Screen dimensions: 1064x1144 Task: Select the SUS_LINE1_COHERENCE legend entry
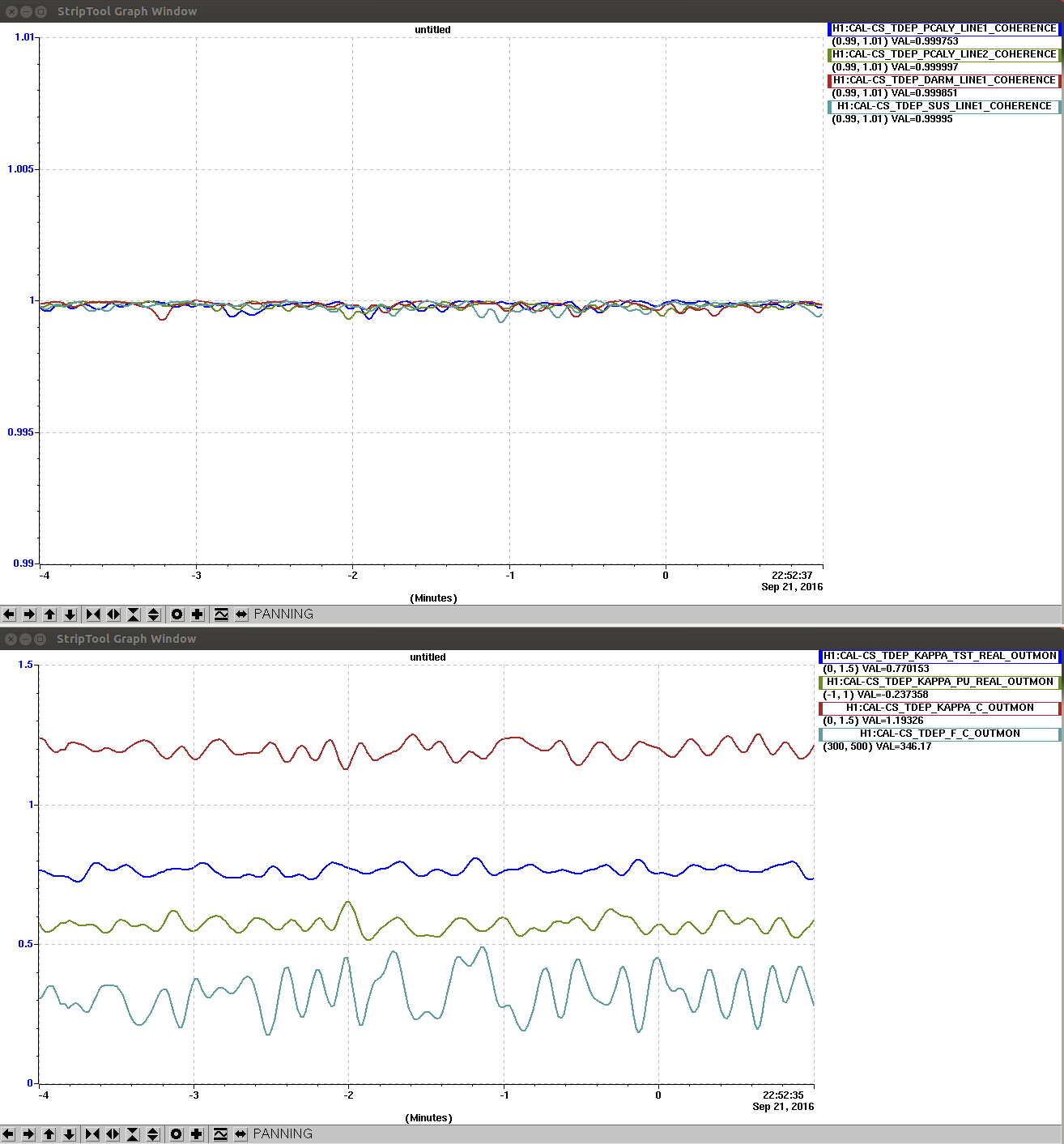[944, 106]
